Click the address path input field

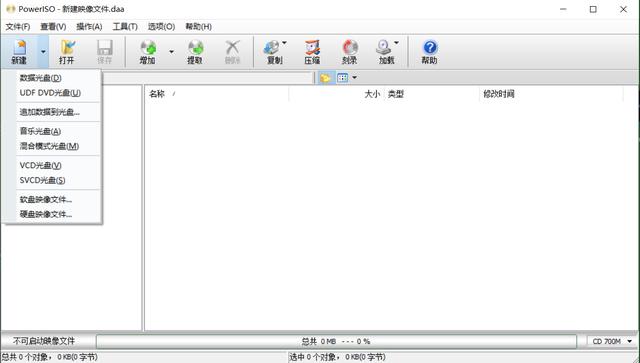tap(207, 78)
